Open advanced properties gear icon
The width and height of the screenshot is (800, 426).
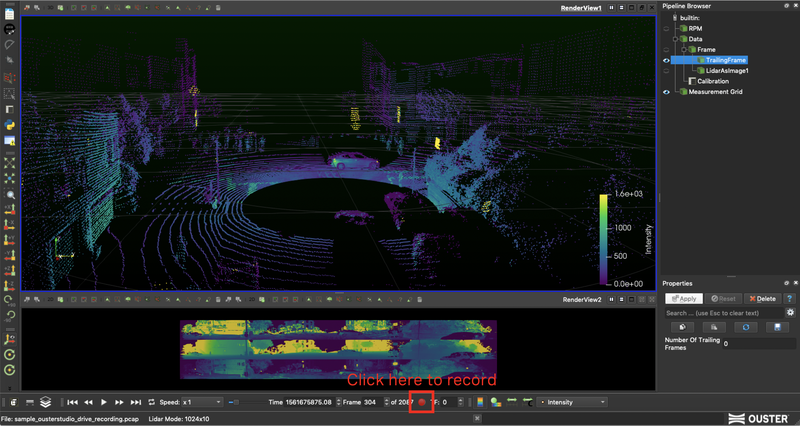point(790,313)
